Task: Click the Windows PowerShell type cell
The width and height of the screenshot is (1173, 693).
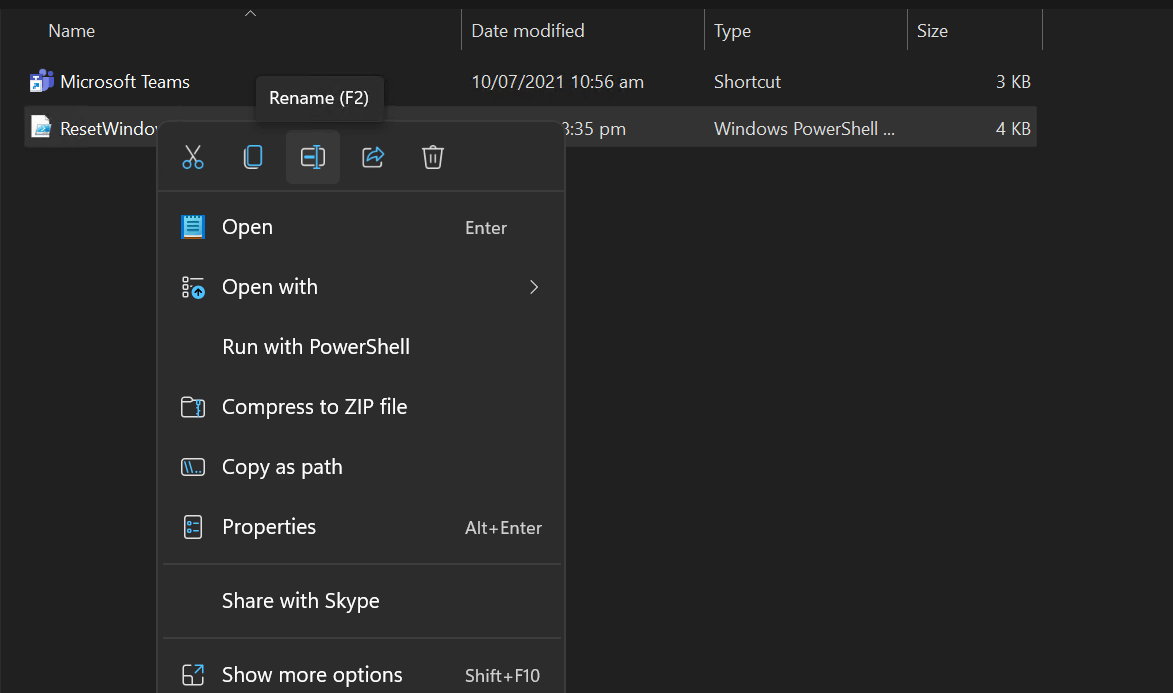Action: (804, 129)
